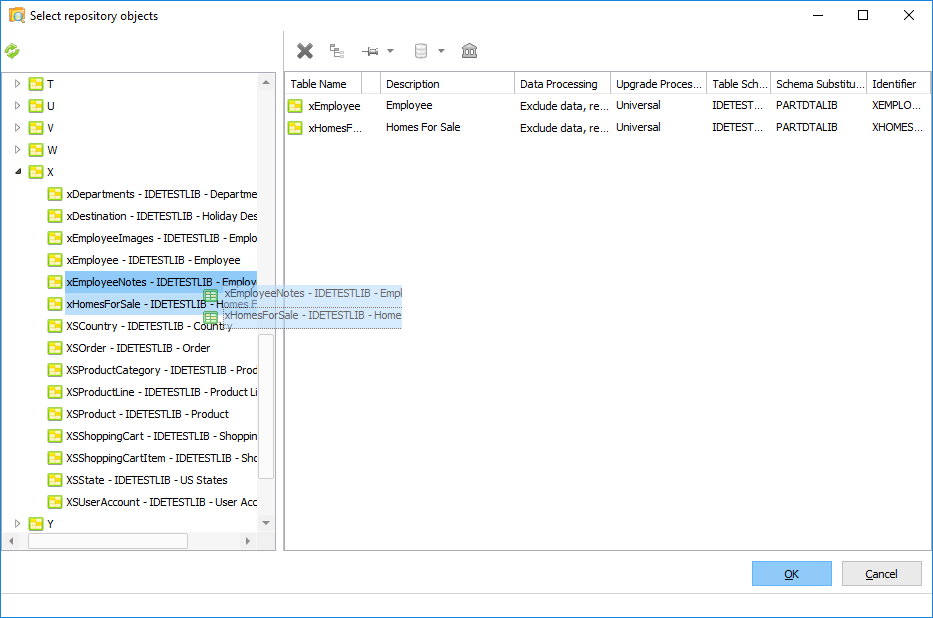Select xDepartments - IDETESTLIB tree item
Image resolution: width=933 pixels, height=618 pixels.
pos(161,194)
